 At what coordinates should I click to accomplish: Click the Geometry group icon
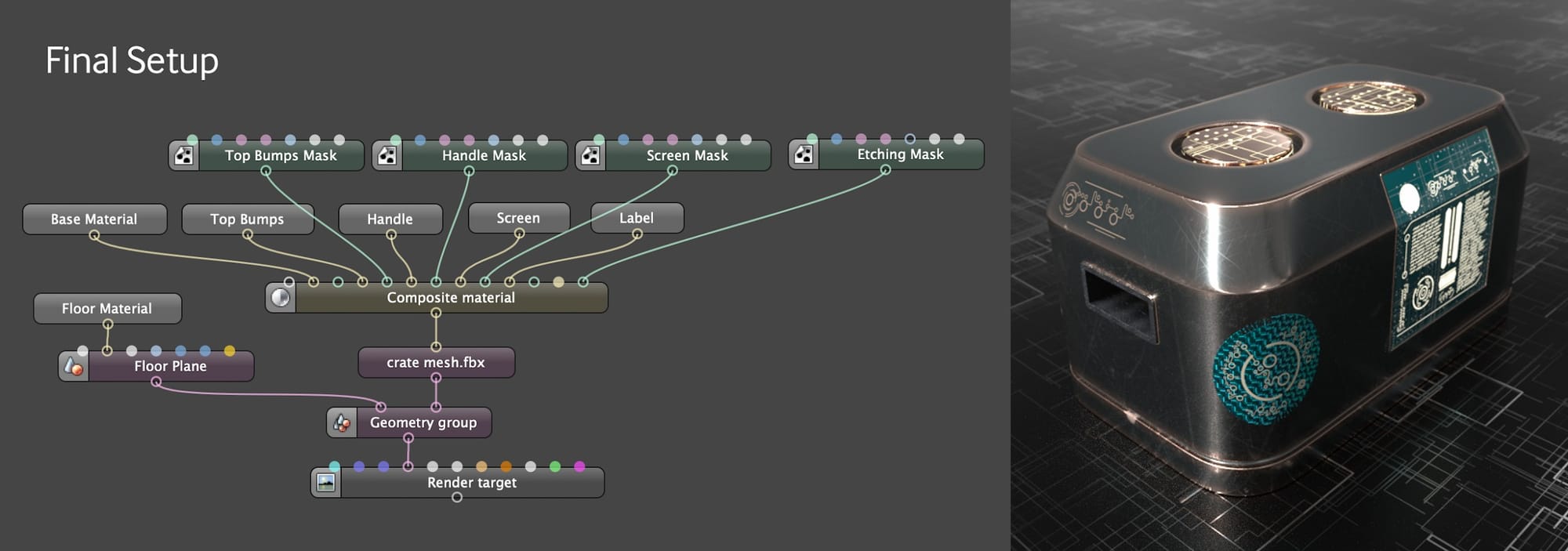342,422
